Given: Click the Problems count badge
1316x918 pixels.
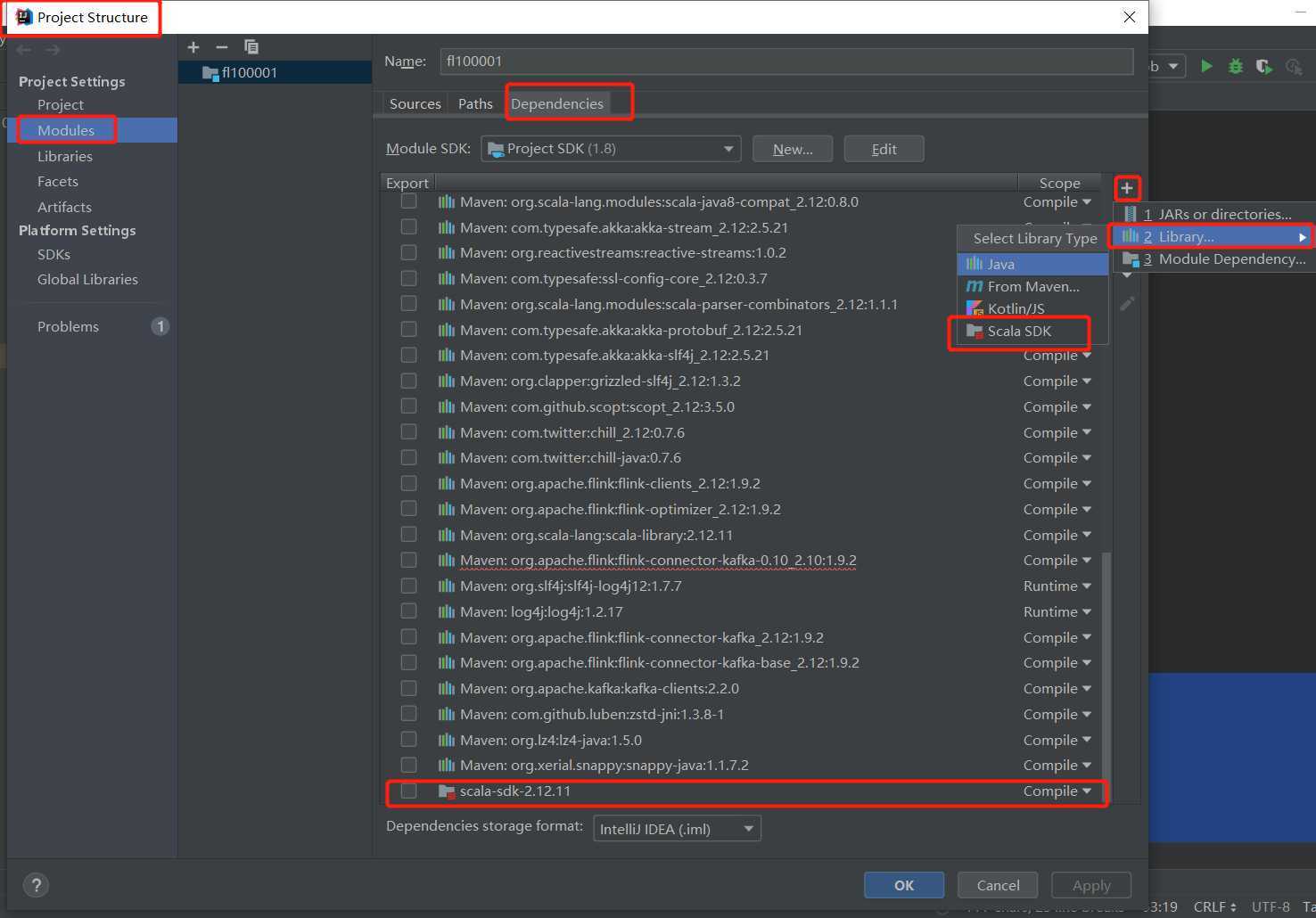Looking at the screenshot, I should click(x=160, y=326).
